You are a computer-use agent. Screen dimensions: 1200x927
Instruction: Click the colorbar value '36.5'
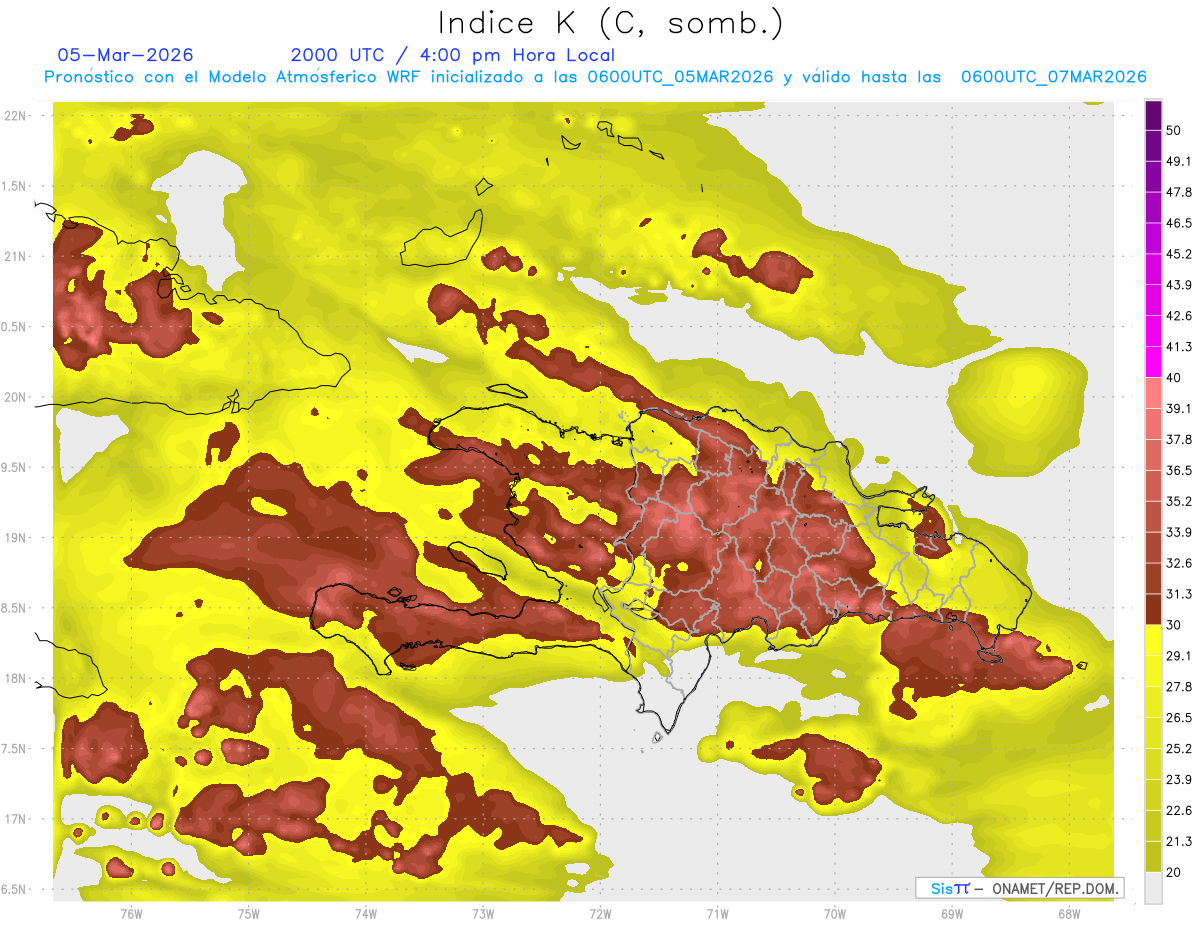[1179, 470]
